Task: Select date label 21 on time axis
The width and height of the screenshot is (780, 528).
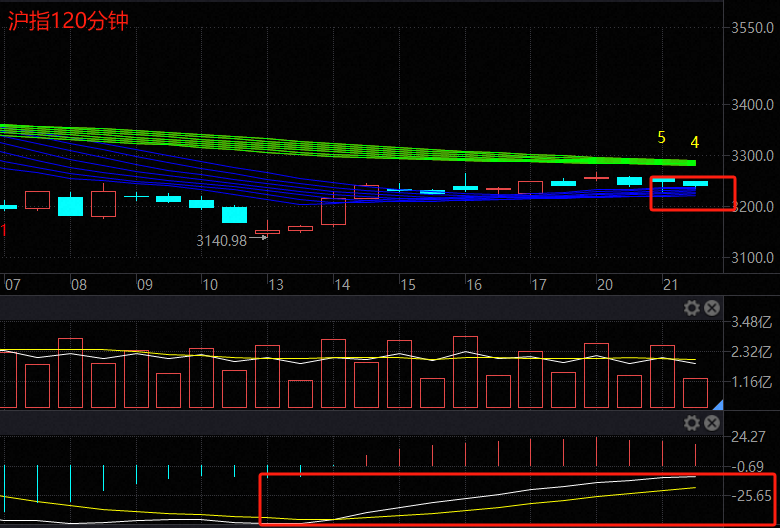Action: [x=671, y=285]
